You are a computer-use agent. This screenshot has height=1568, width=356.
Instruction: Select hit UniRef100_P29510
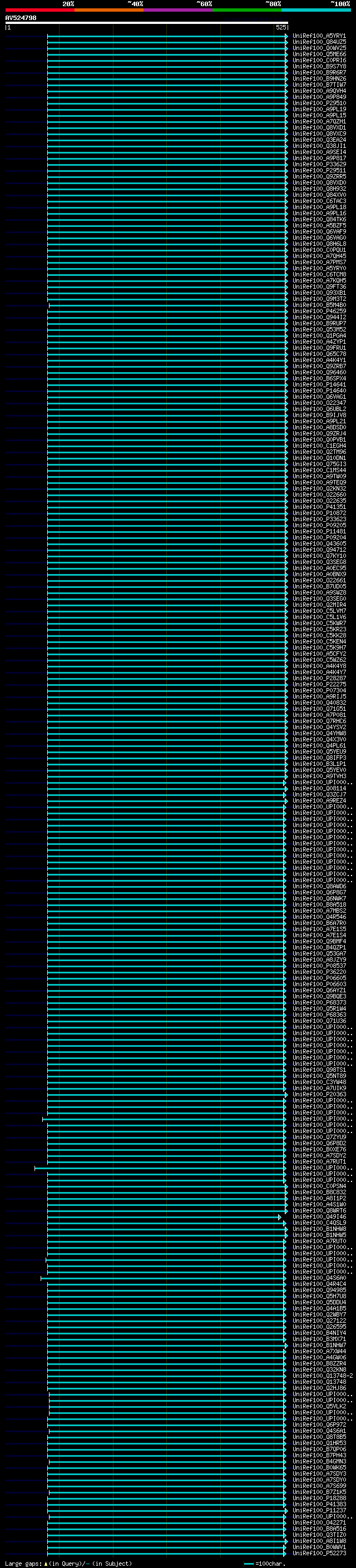tap(319, 103)
